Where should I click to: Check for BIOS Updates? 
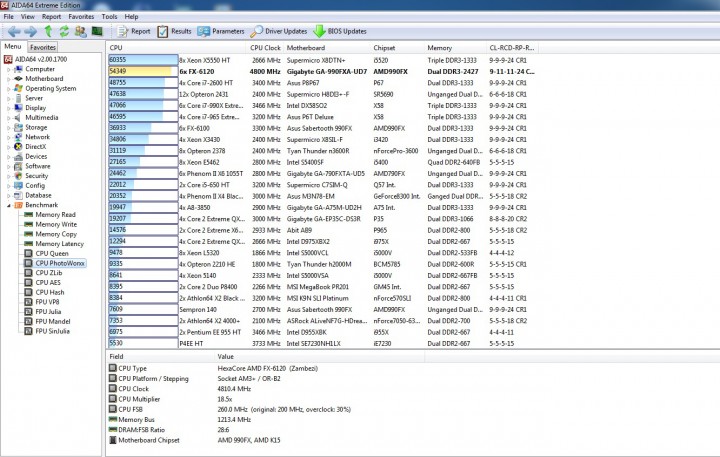click(x=340, y=31)
